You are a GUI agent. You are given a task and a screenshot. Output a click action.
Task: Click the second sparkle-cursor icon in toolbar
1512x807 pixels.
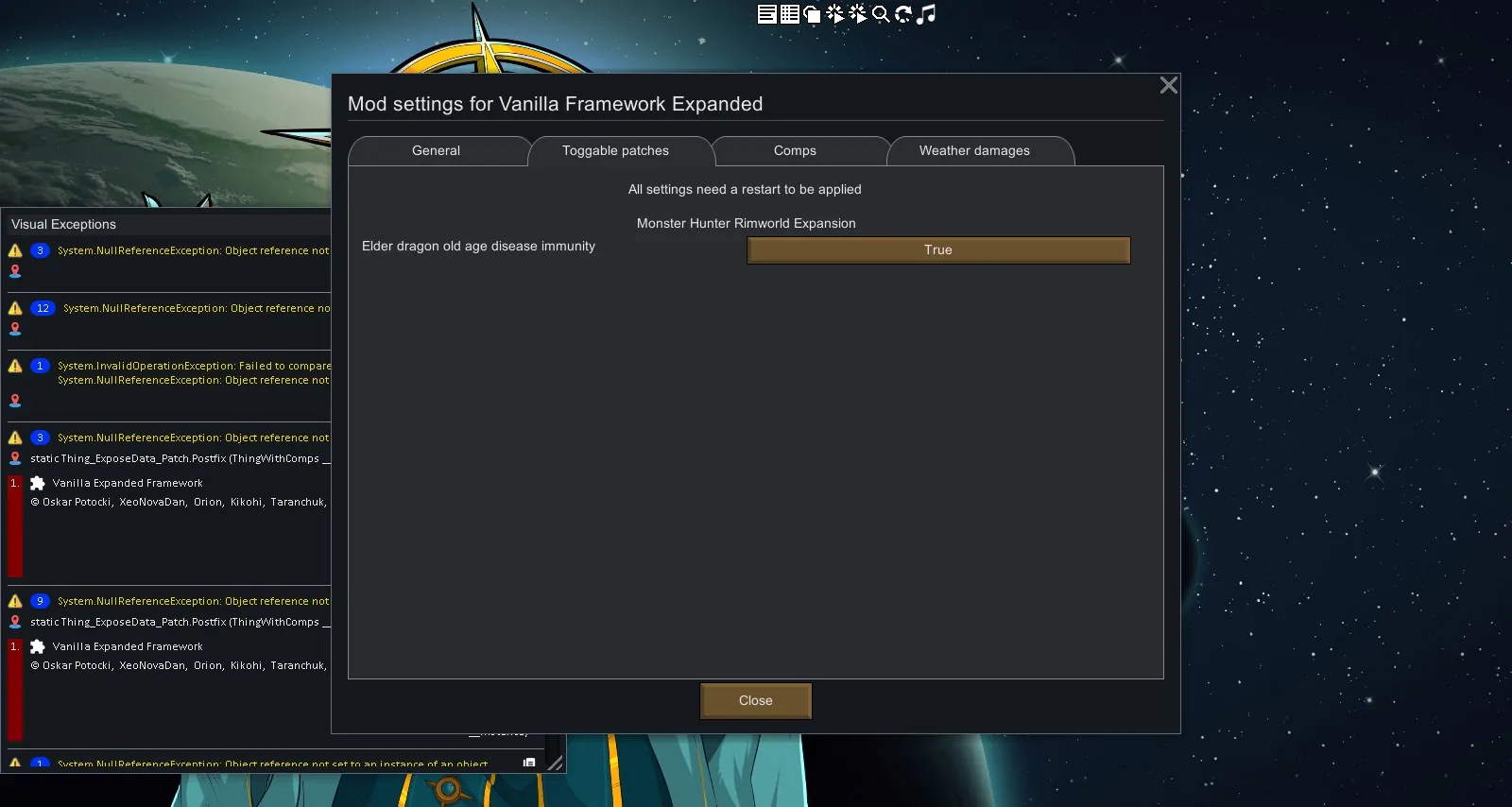tap(857, 14)
